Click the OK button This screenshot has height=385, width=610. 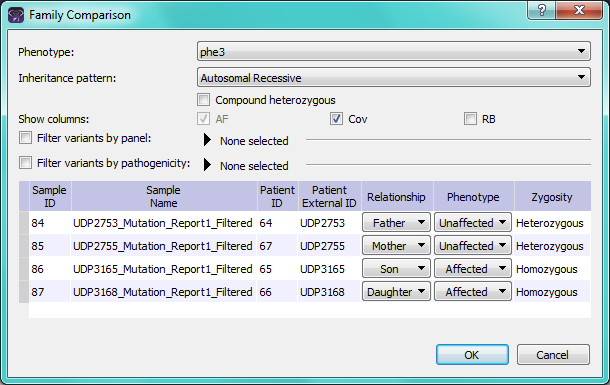tap(472, 355)
